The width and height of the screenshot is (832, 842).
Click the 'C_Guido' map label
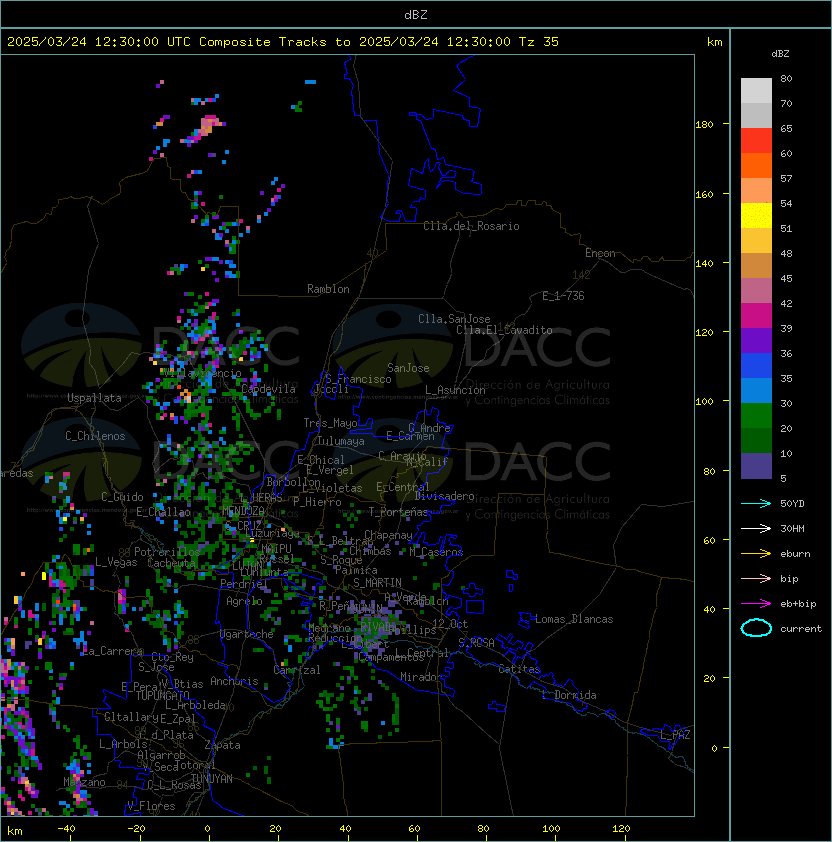tap(122, 497)
